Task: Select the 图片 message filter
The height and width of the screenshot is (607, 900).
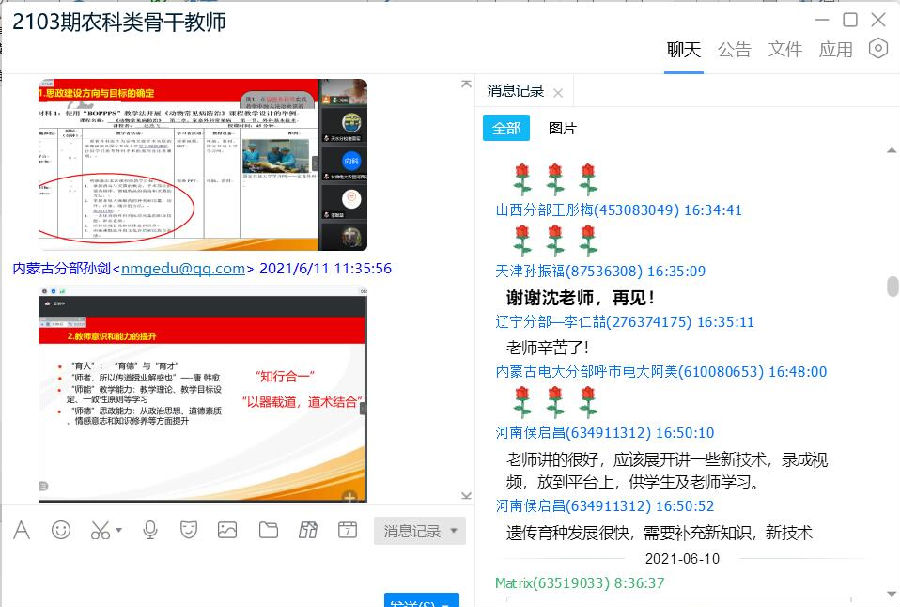Action: point(563,128)
